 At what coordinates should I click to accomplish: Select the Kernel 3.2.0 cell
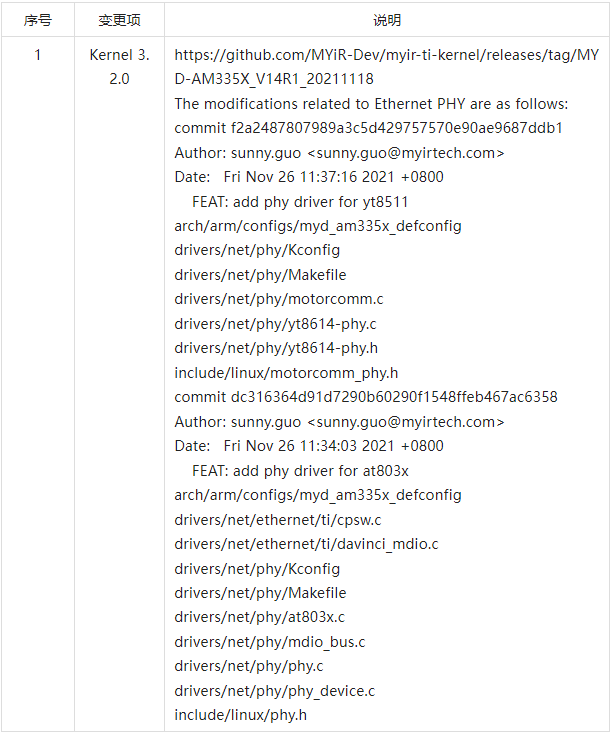click(119, 67)
